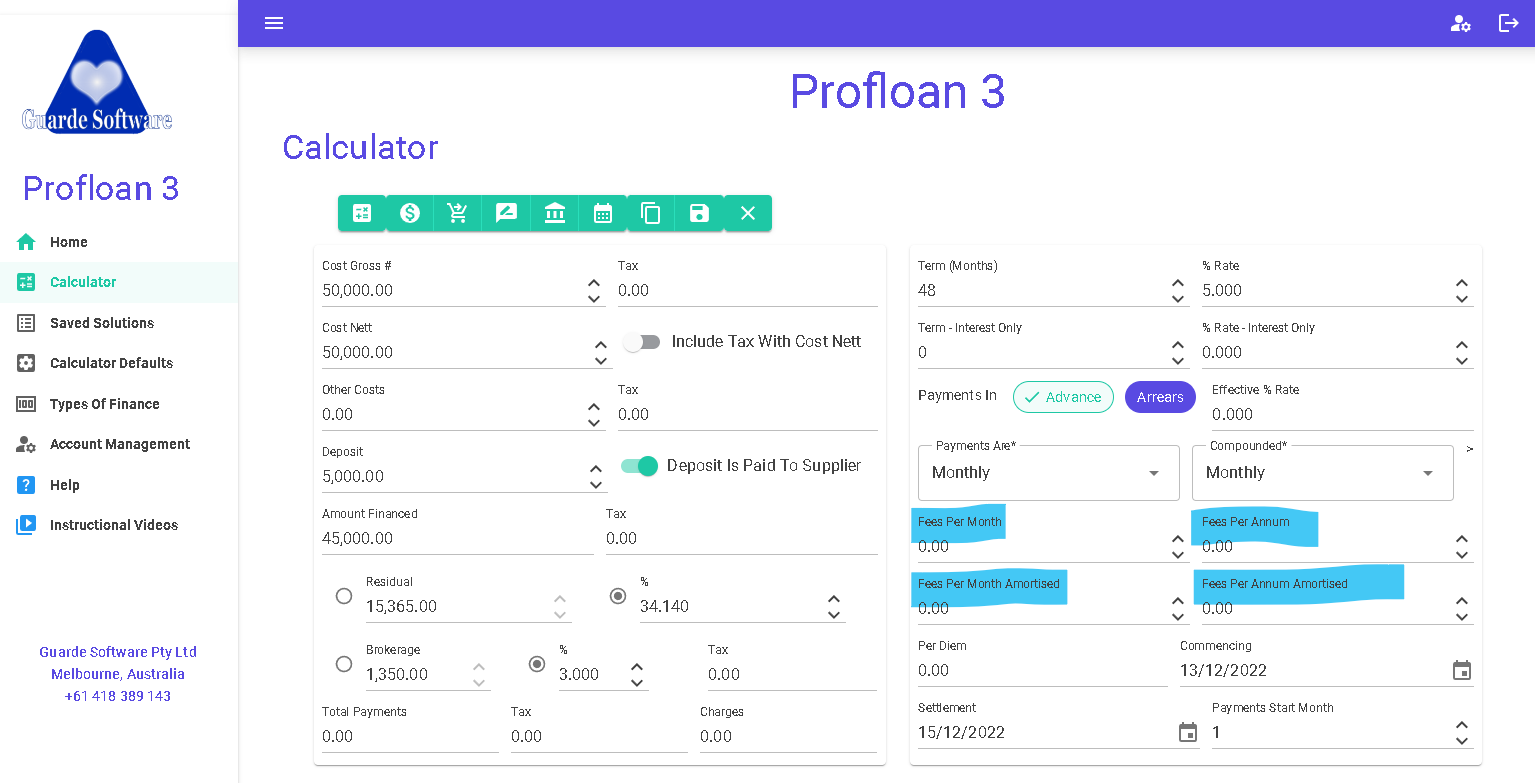
Task: Click the bank building toolbar icon
Action: [554, 213]
